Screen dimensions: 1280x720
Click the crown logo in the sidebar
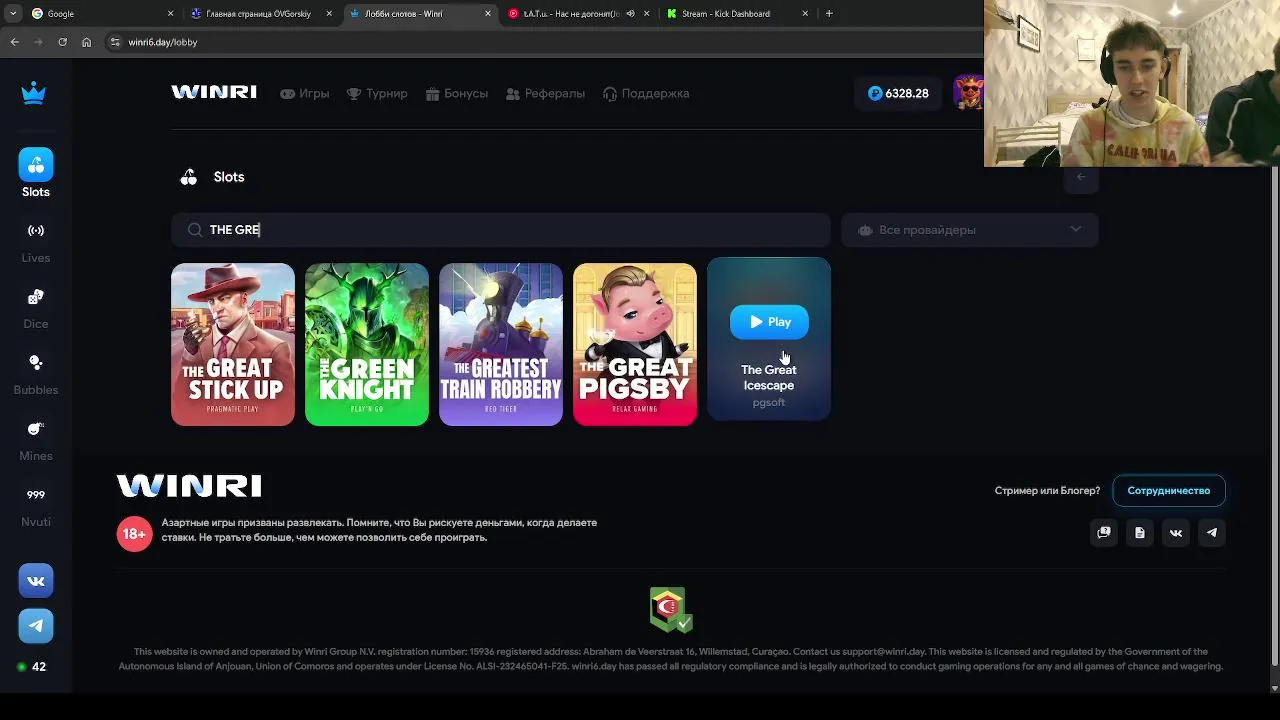point(34,93)
